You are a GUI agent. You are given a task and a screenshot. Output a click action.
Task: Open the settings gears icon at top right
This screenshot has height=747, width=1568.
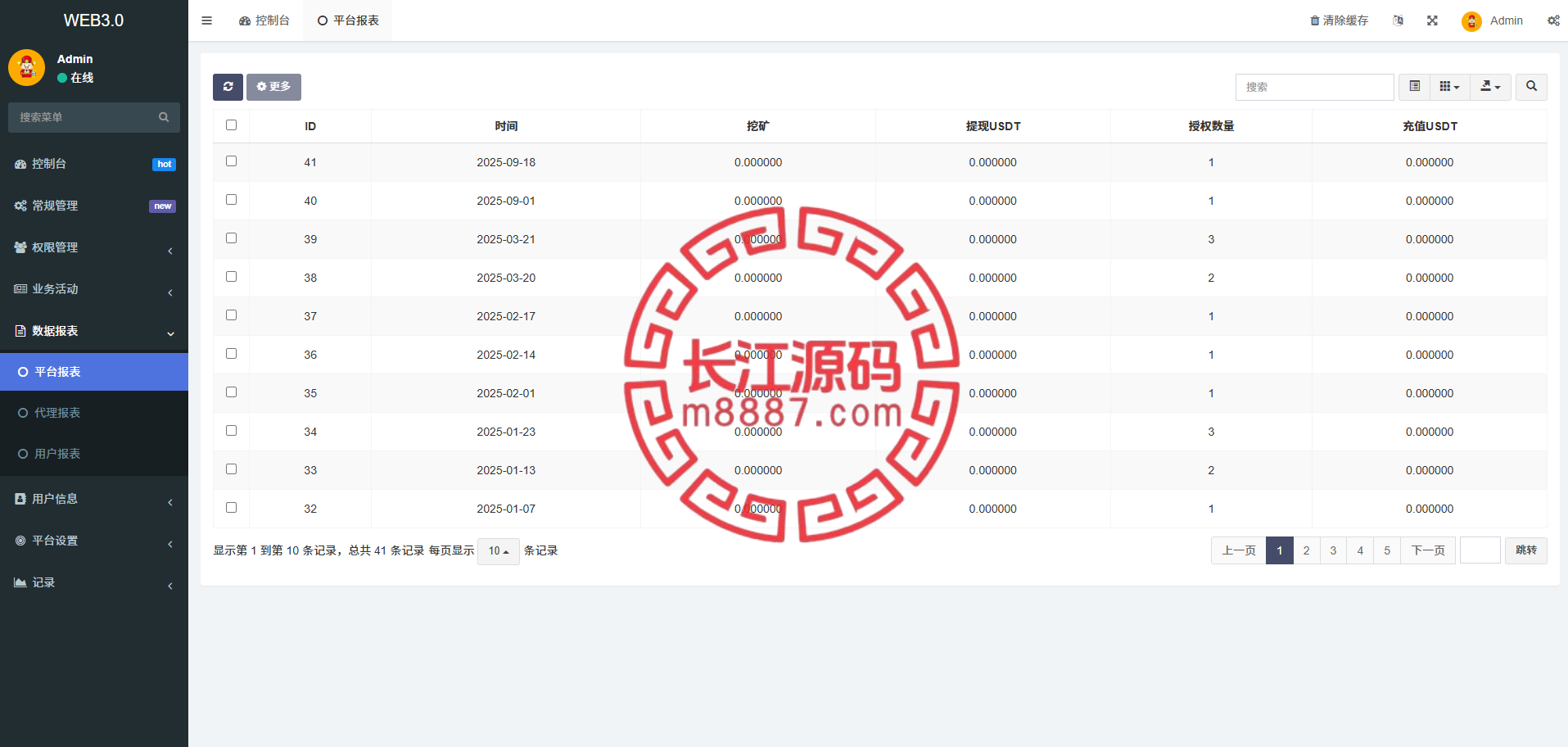coord(1553,20)
